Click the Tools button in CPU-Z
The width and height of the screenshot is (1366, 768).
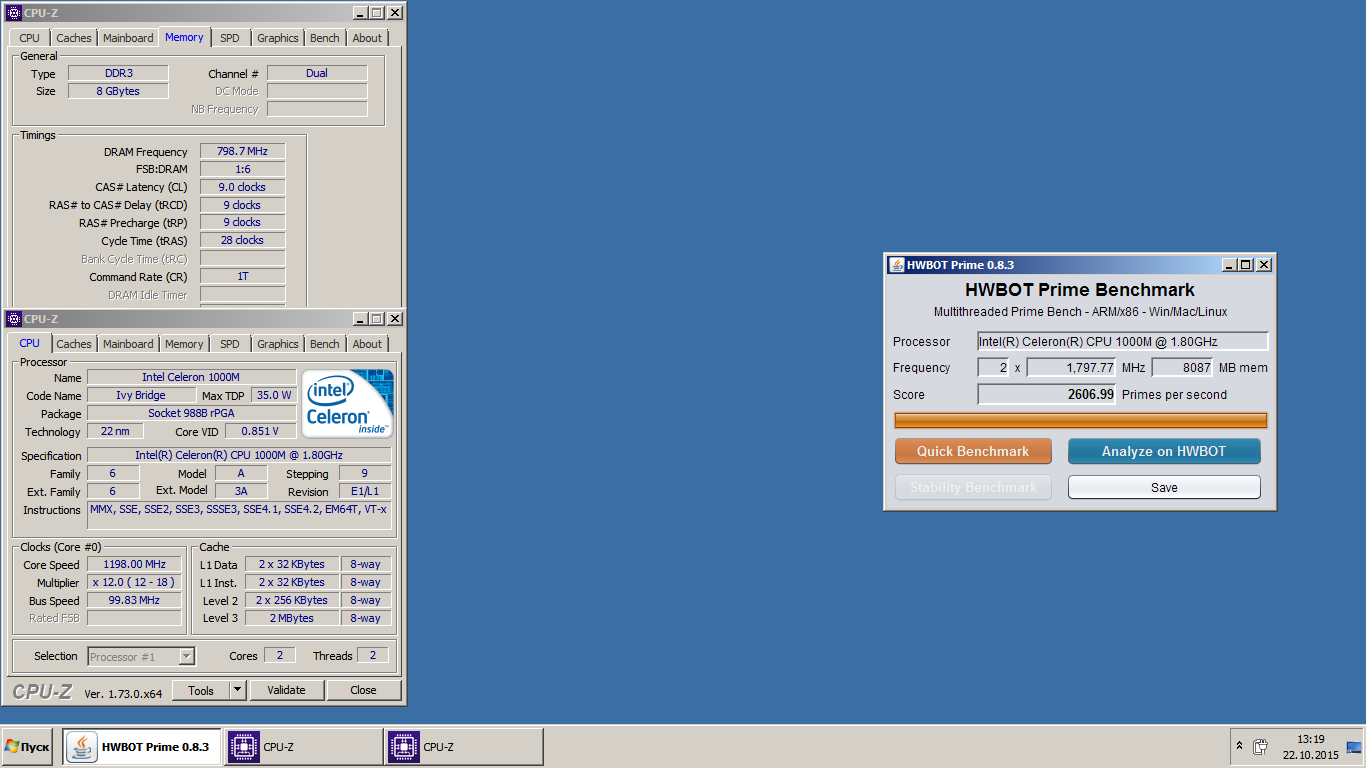pyautogui.click(x=200, y=690)
